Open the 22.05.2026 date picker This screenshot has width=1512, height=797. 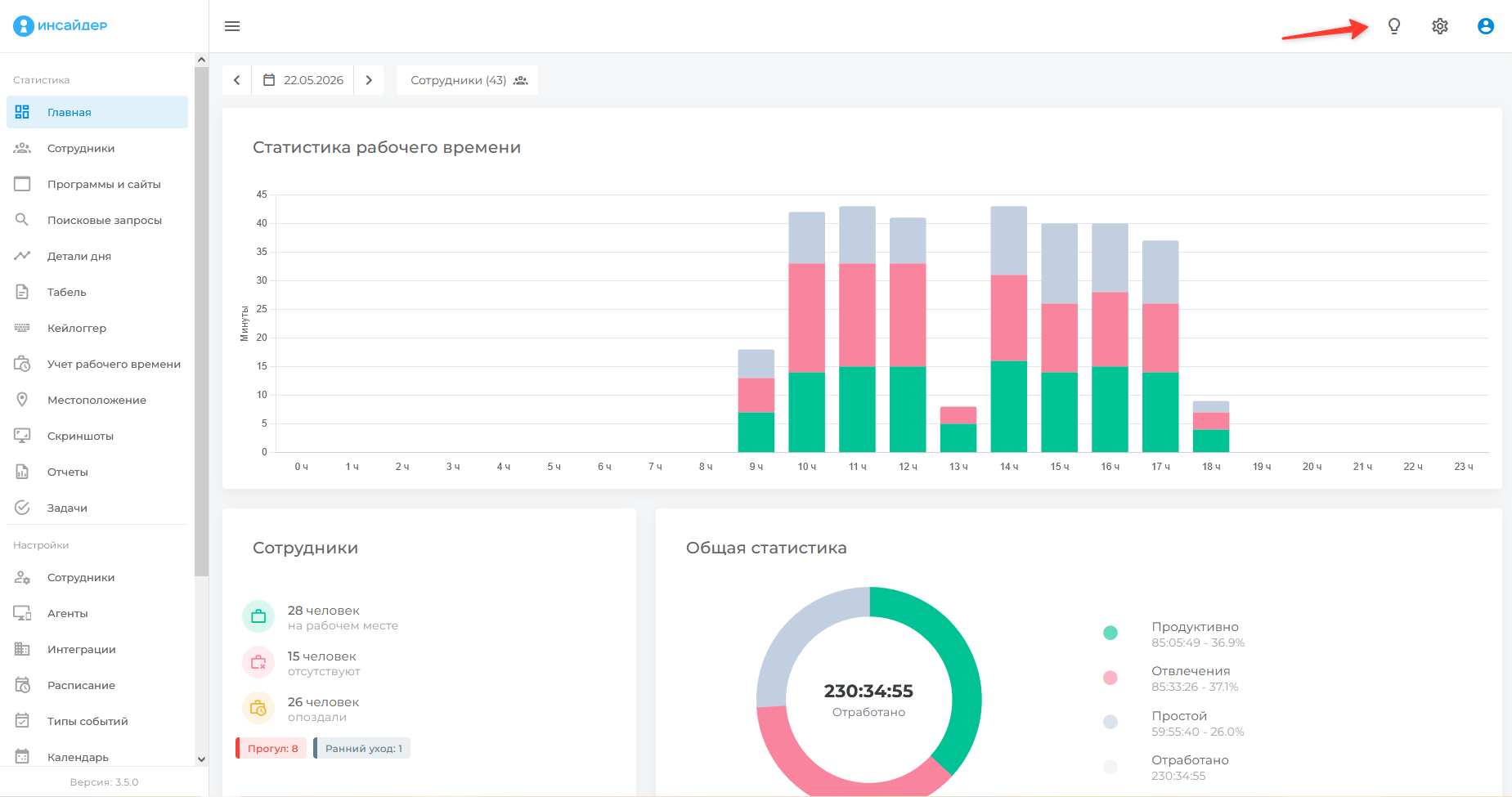[303, 80]
